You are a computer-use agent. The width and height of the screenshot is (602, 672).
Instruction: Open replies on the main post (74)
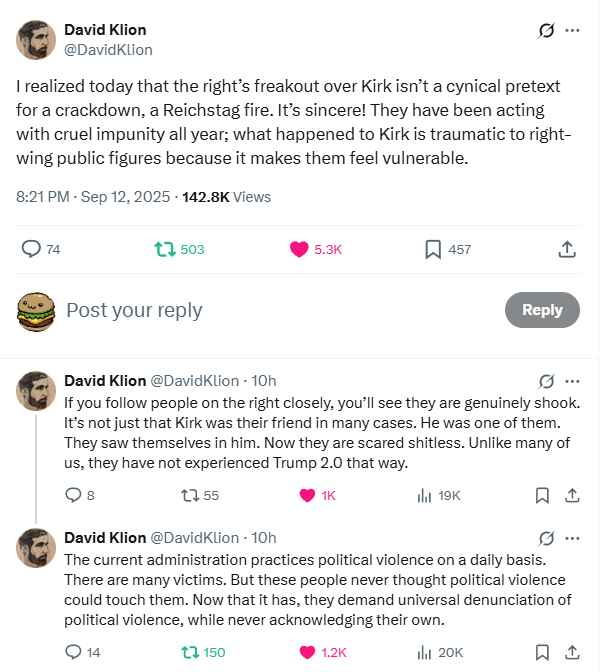click(30, 249)
